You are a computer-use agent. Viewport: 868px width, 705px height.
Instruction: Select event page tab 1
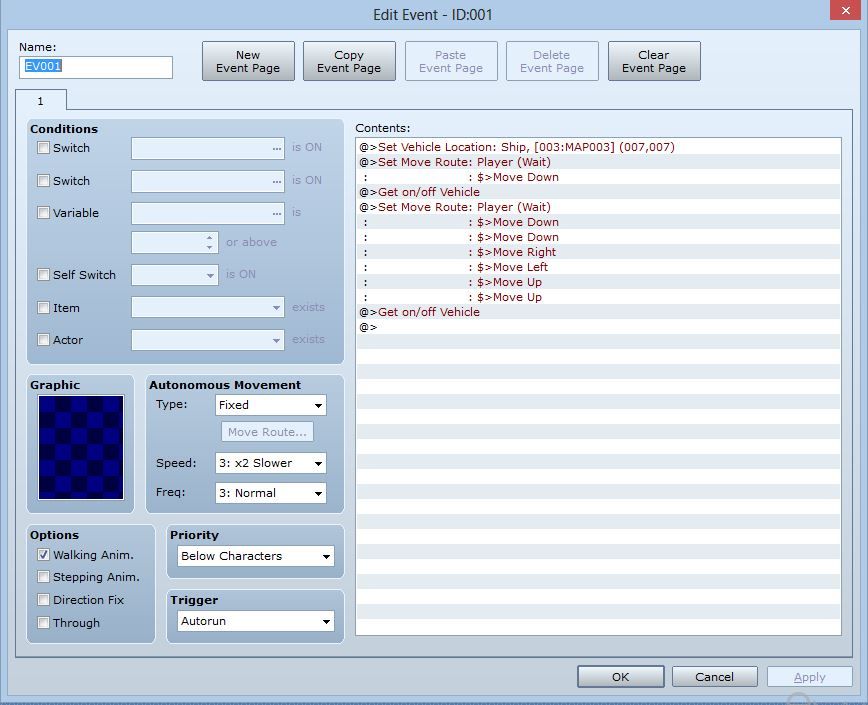[41, 101]
